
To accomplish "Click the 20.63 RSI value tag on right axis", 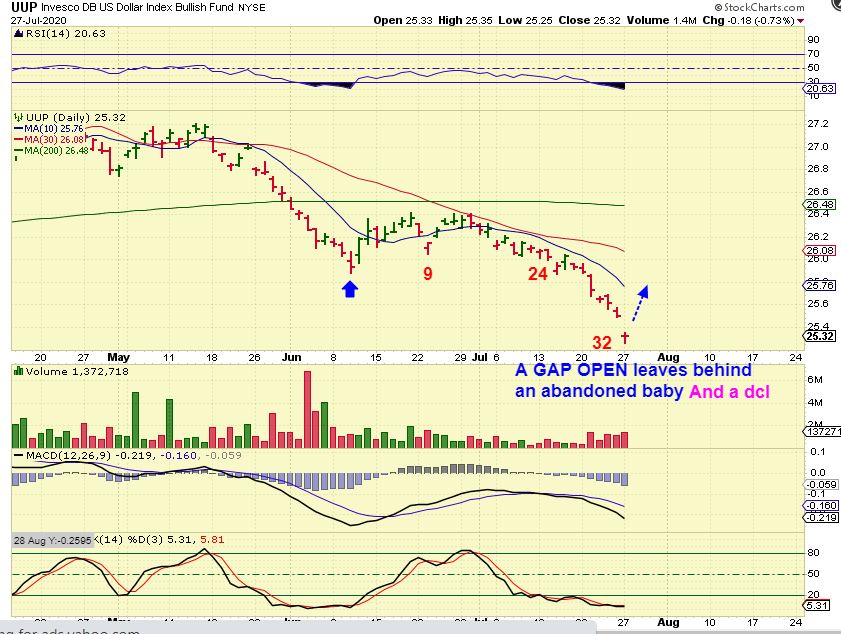I will click(820, 89).
